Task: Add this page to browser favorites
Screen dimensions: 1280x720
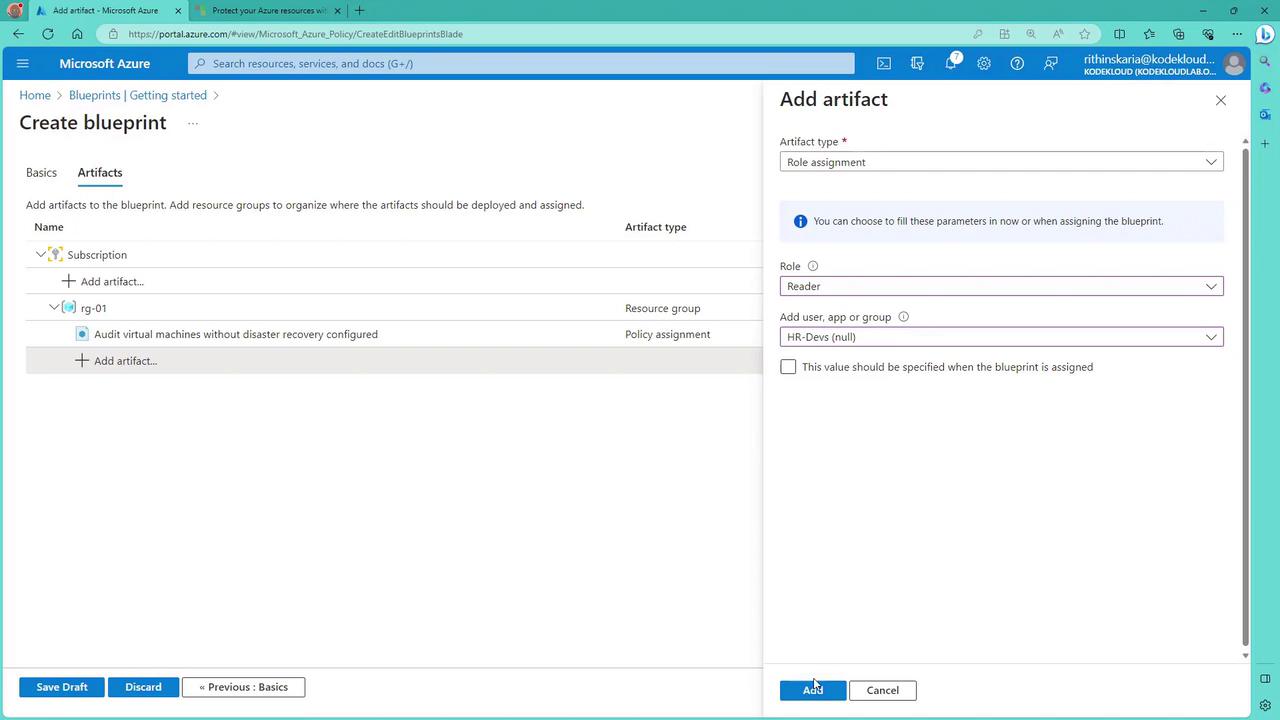Action: (x=1084, y=34)
